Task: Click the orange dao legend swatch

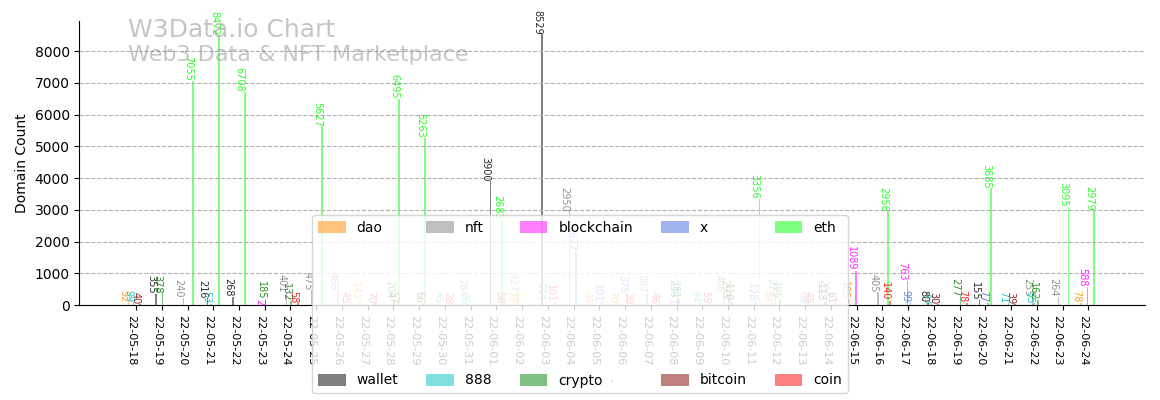Action: pyautogui.click(x=331, y=227)
